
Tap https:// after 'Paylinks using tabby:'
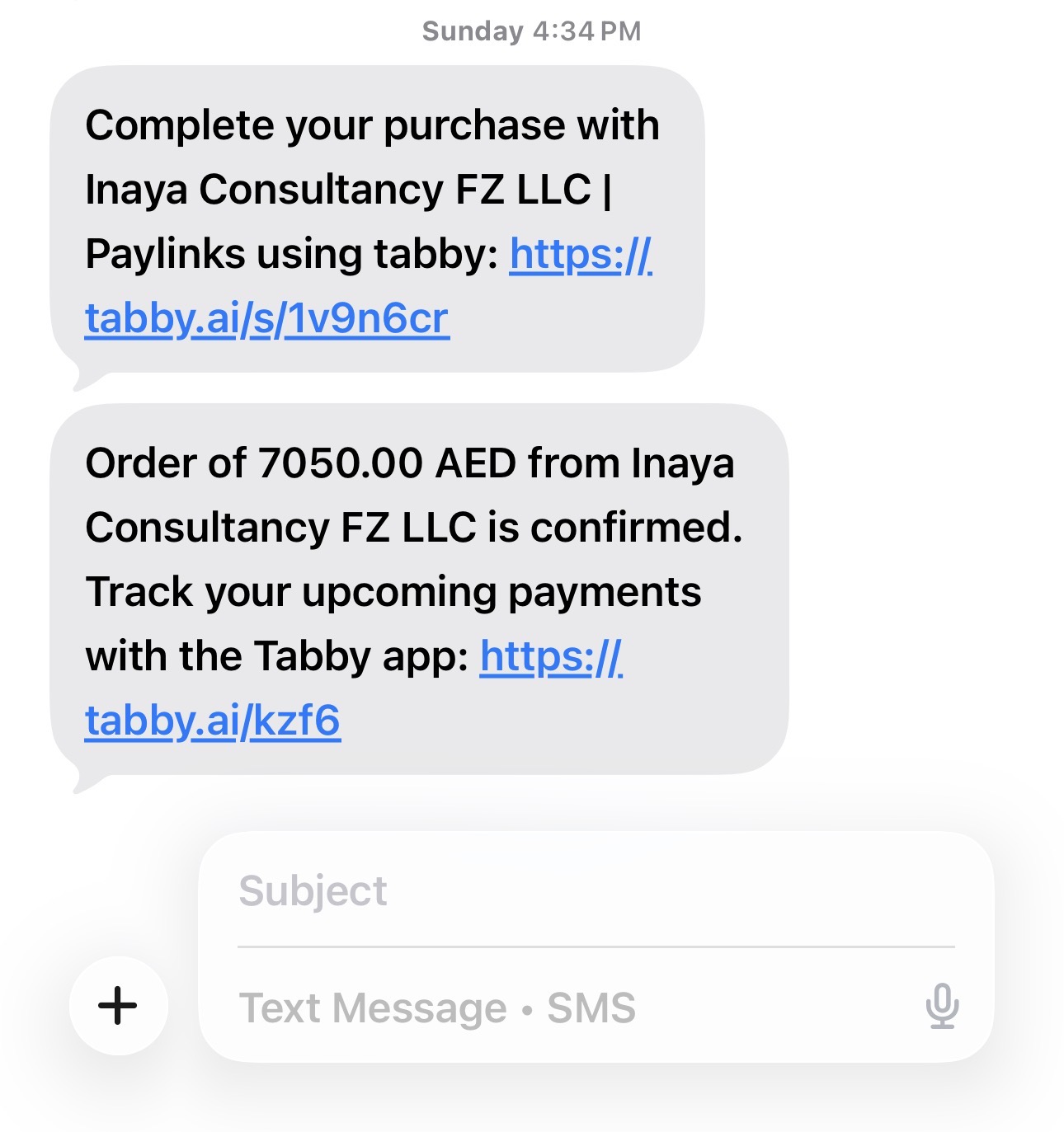[581, 254]
